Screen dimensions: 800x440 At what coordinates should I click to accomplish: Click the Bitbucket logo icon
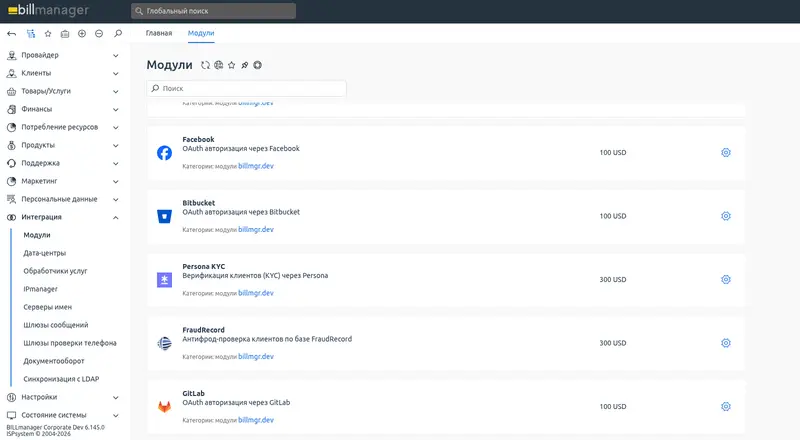coord(164,216)
